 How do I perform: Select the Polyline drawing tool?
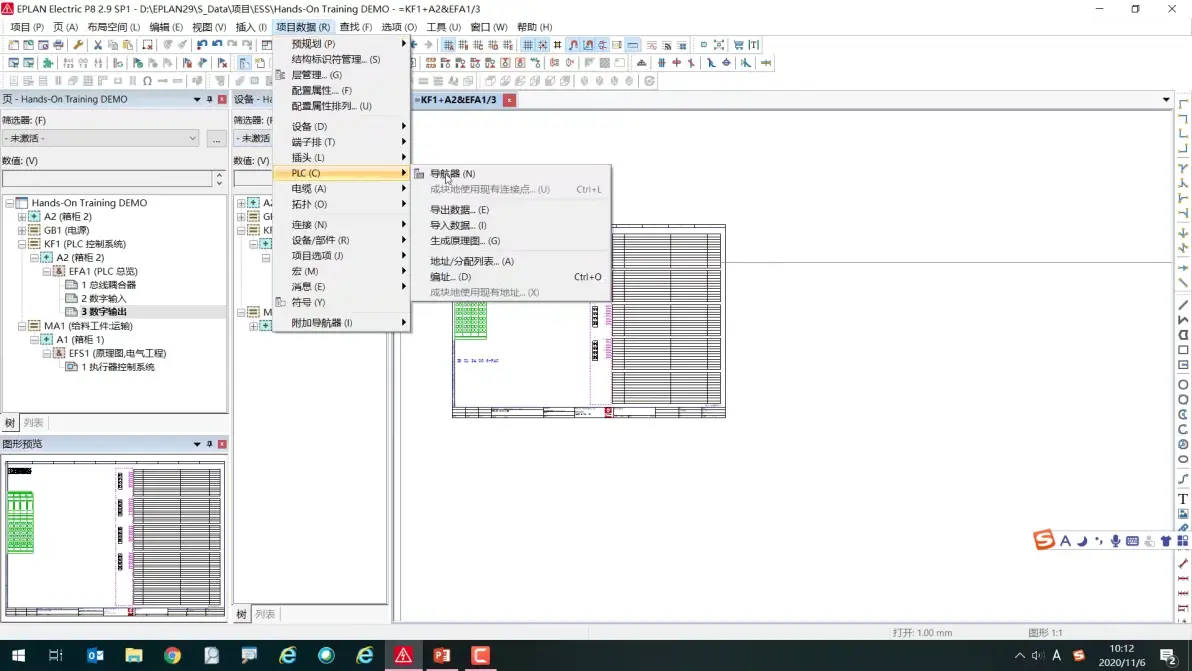click(1183, 320)
